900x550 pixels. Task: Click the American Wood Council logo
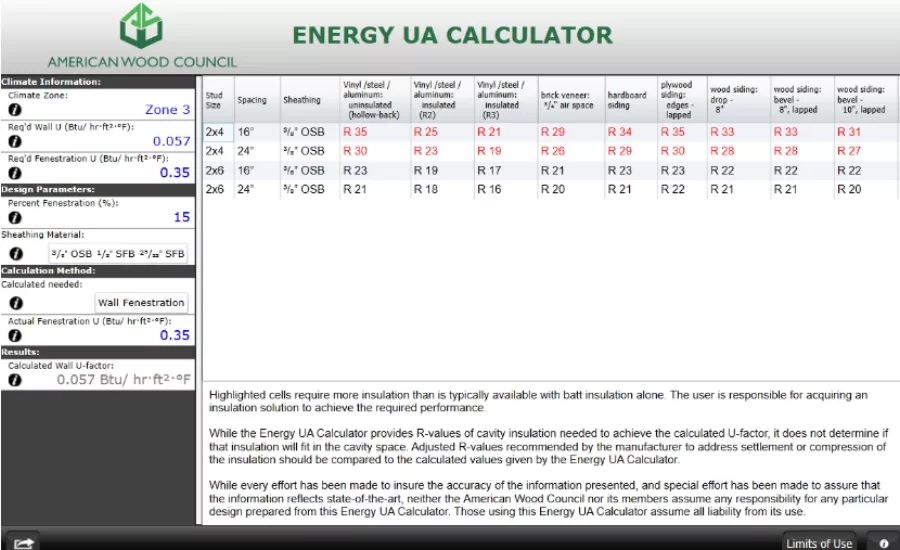coord(142,36)
